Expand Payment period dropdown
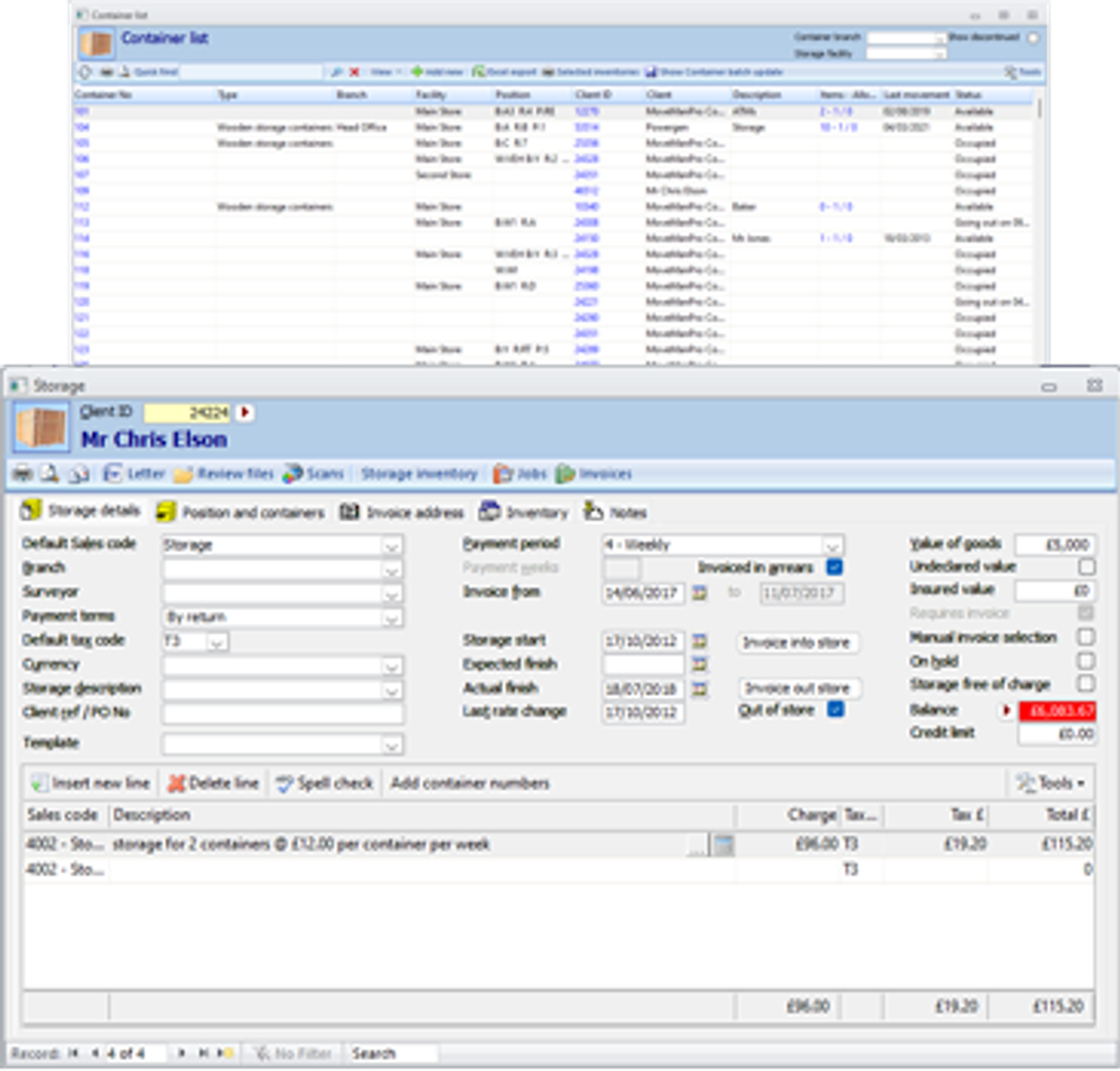Image resolution: width=1120 pixels, height=1071 pixels. click(833, 546)
